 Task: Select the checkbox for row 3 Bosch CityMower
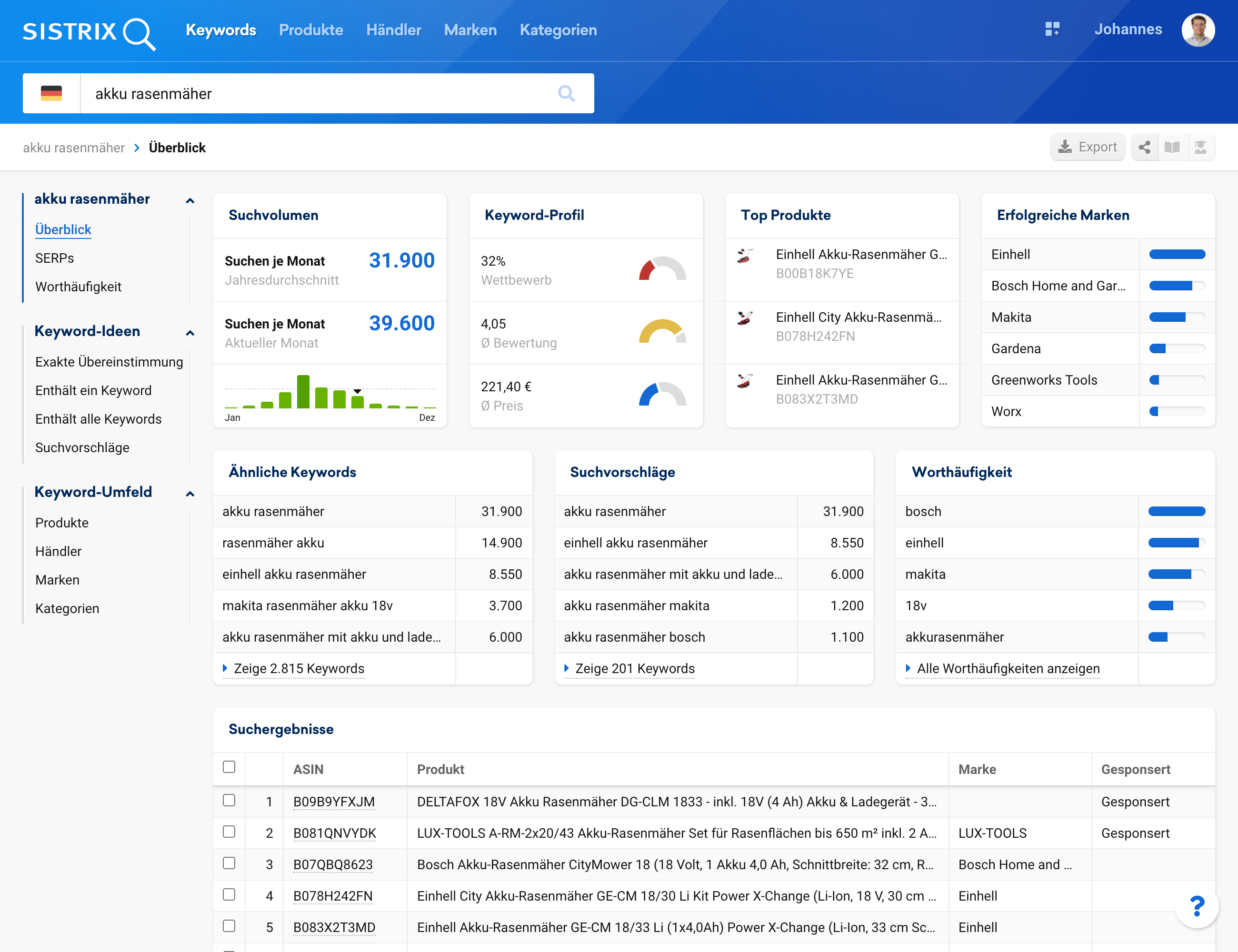tap(229, 863)
